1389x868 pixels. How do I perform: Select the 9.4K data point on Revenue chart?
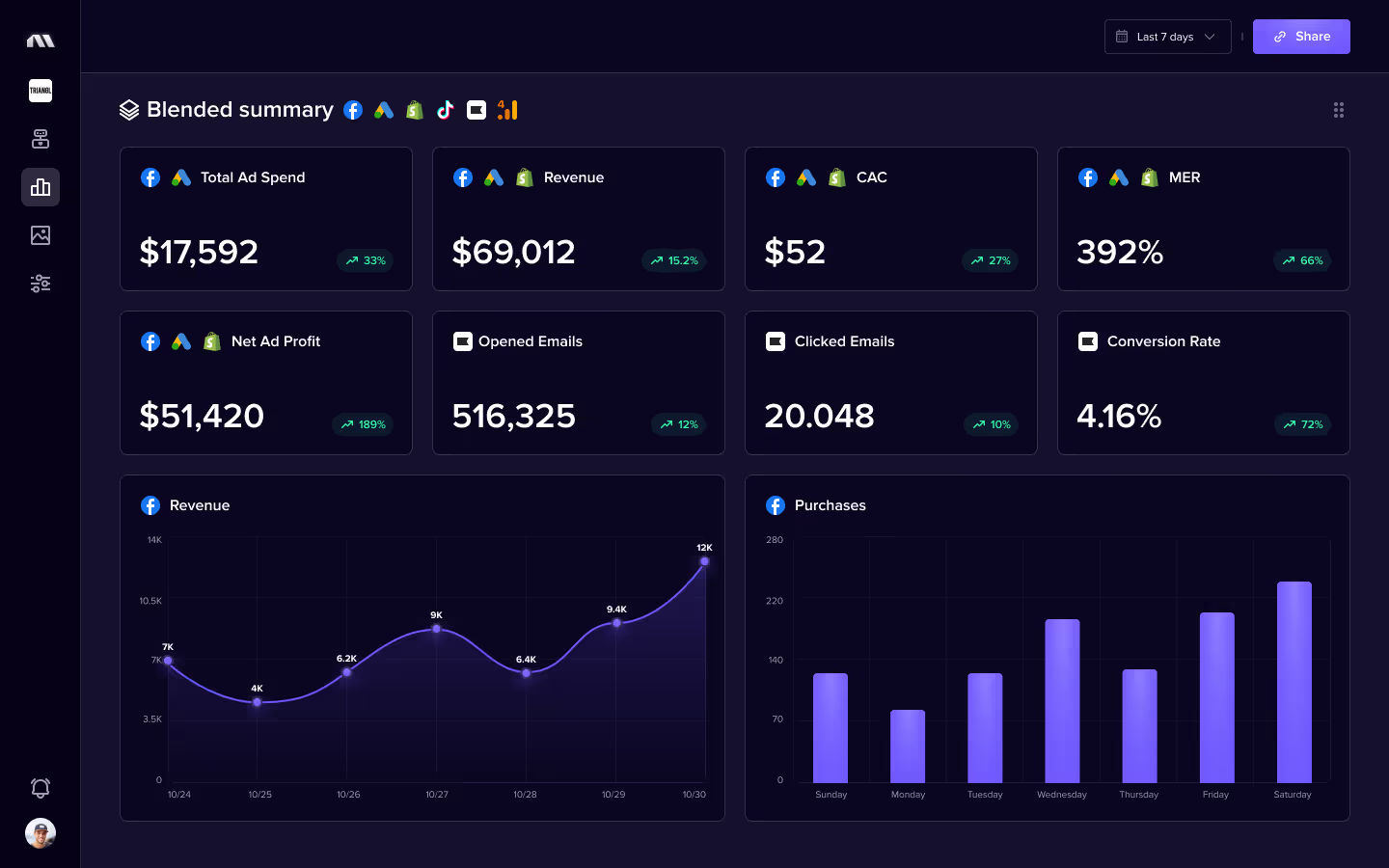[617, 623]
